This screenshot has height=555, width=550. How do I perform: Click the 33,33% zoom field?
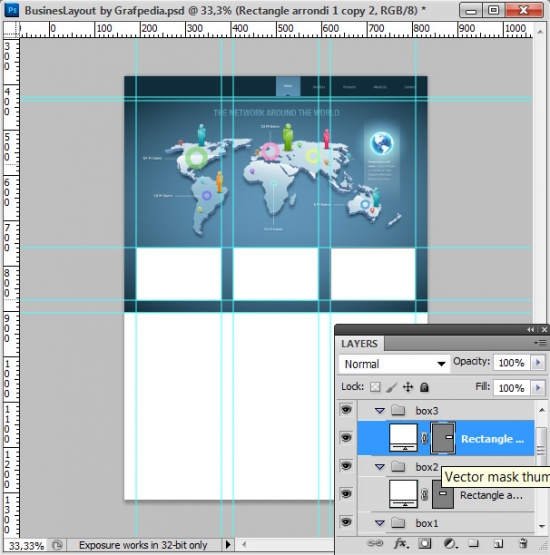(26, 545)
